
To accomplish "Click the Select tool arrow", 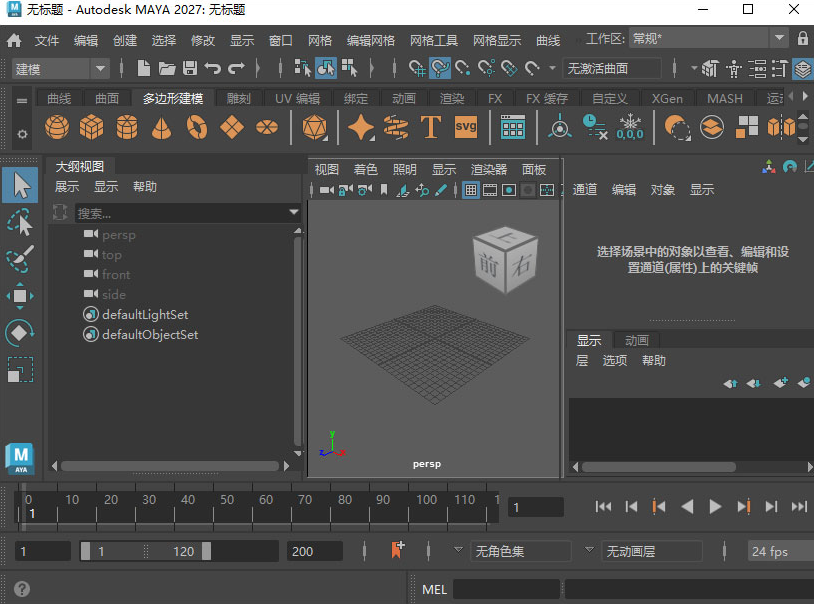I will (x=20, y=185).
